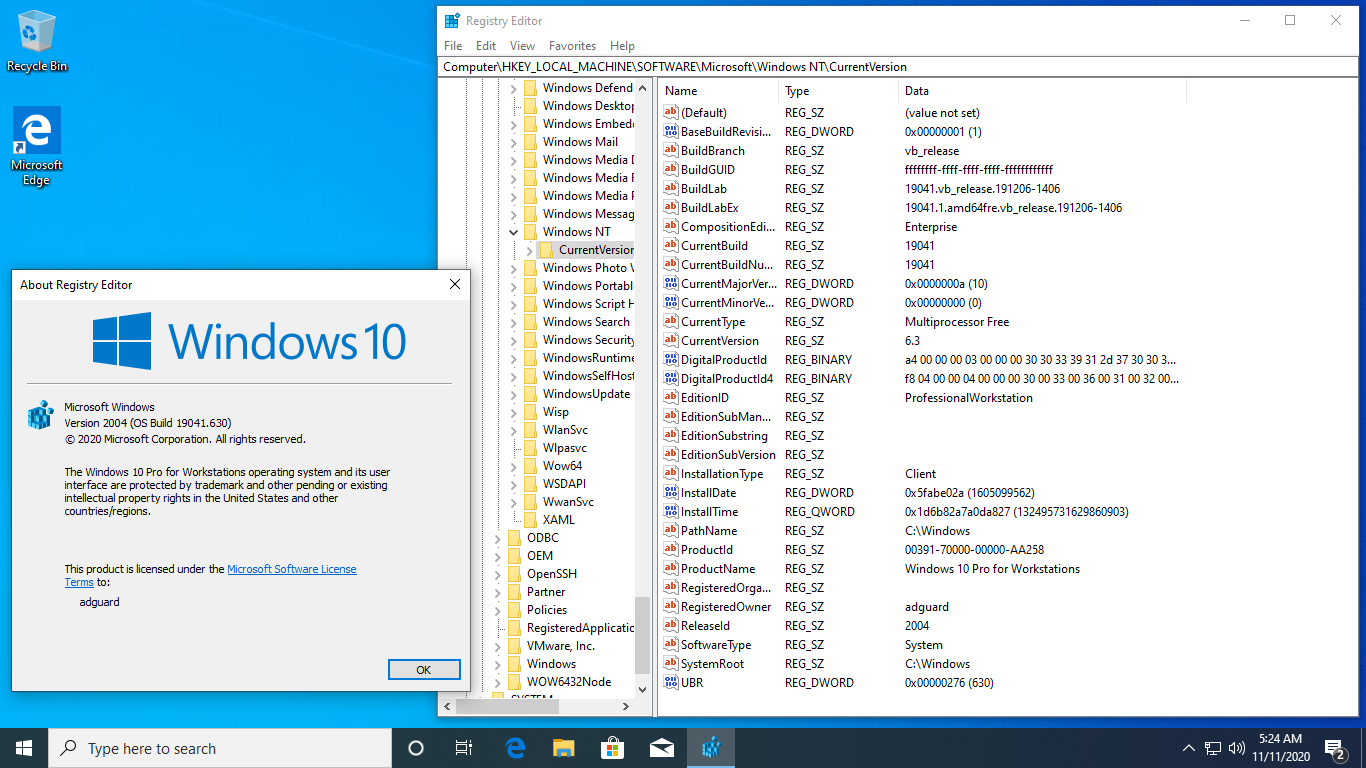Expand the Policies tree node
The height and width of the screenshot is (768, 1366).
[x=498, y=610]
